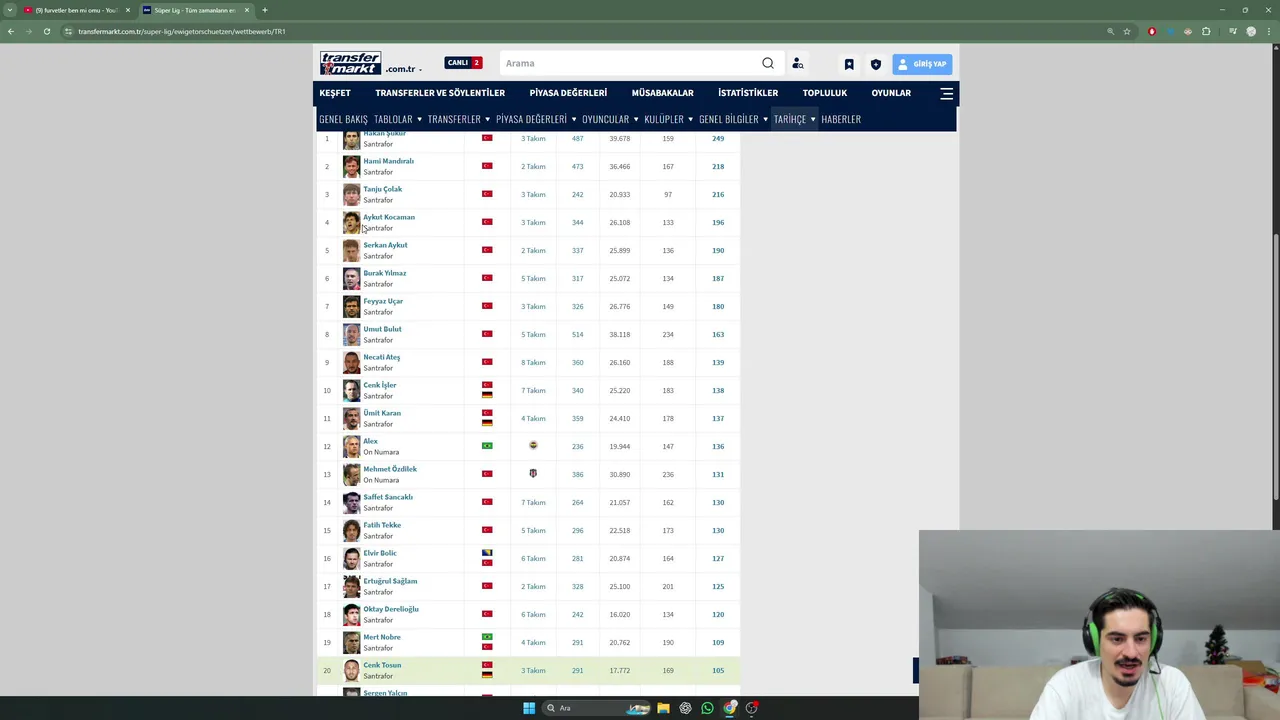Click the Transfermarkt logo

(x=350, y=63)
